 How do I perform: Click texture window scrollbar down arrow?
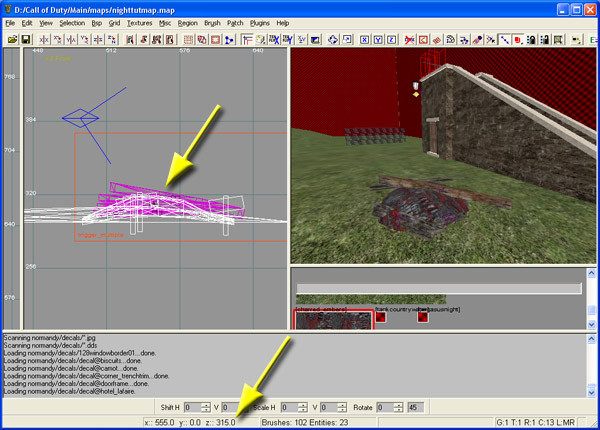pos(591,324)
